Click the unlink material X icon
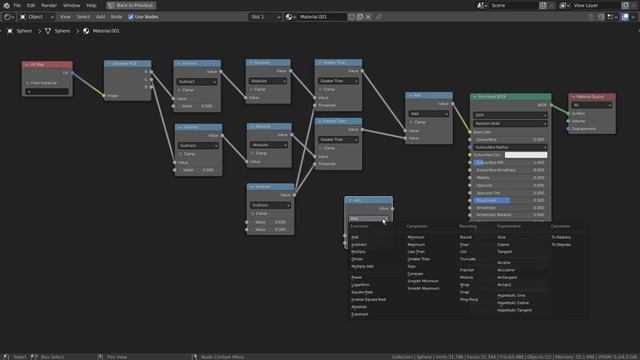This screenshot has width=640, height=360. point(368,17)
